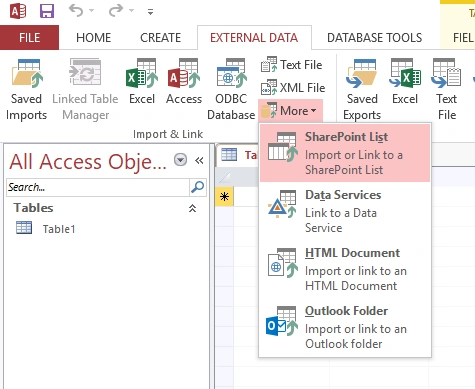The image size is (475, 389).
Task: Import from an Excel spreadsheet
Action: point(142,82)
